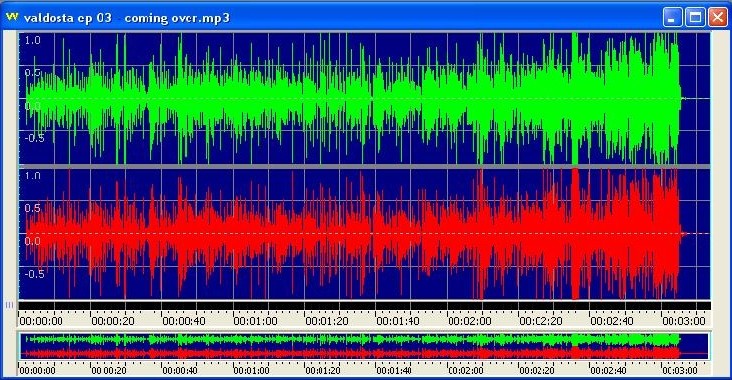
Task: Click the 00:00:40 mark on main timeline
Action: pyautogui.click(x=184, y=321)
